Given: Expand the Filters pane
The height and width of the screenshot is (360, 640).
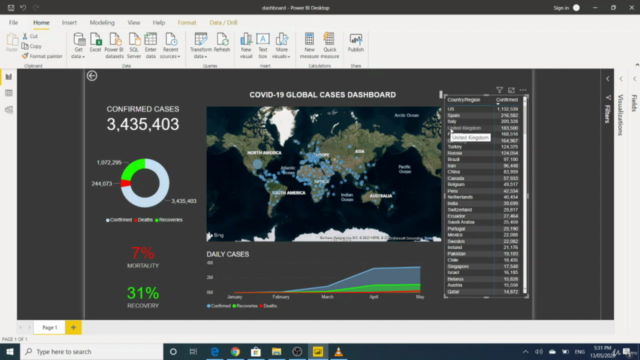Looking at the screenshot, I should [607, 79].
